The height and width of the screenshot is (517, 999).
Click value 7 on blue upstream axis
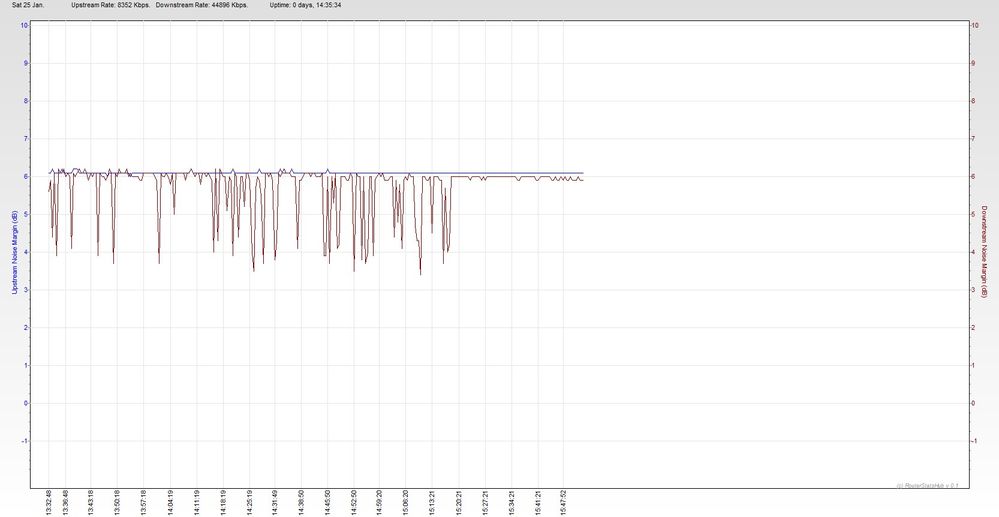coord(26,139)
